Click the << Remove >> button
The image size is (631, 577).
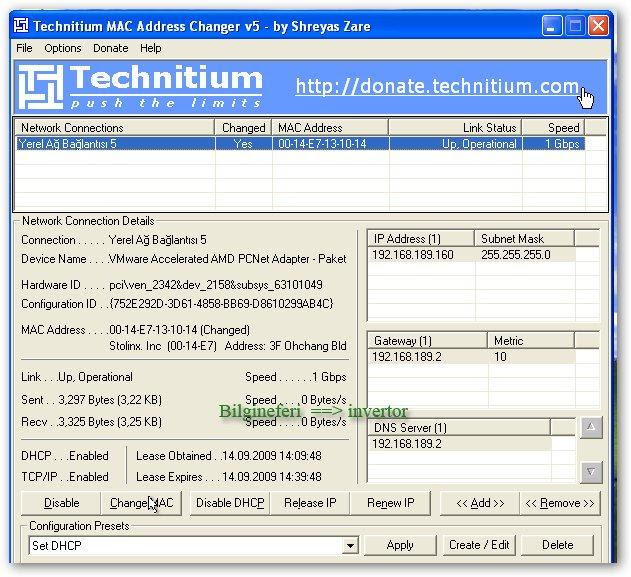(560, 503)
